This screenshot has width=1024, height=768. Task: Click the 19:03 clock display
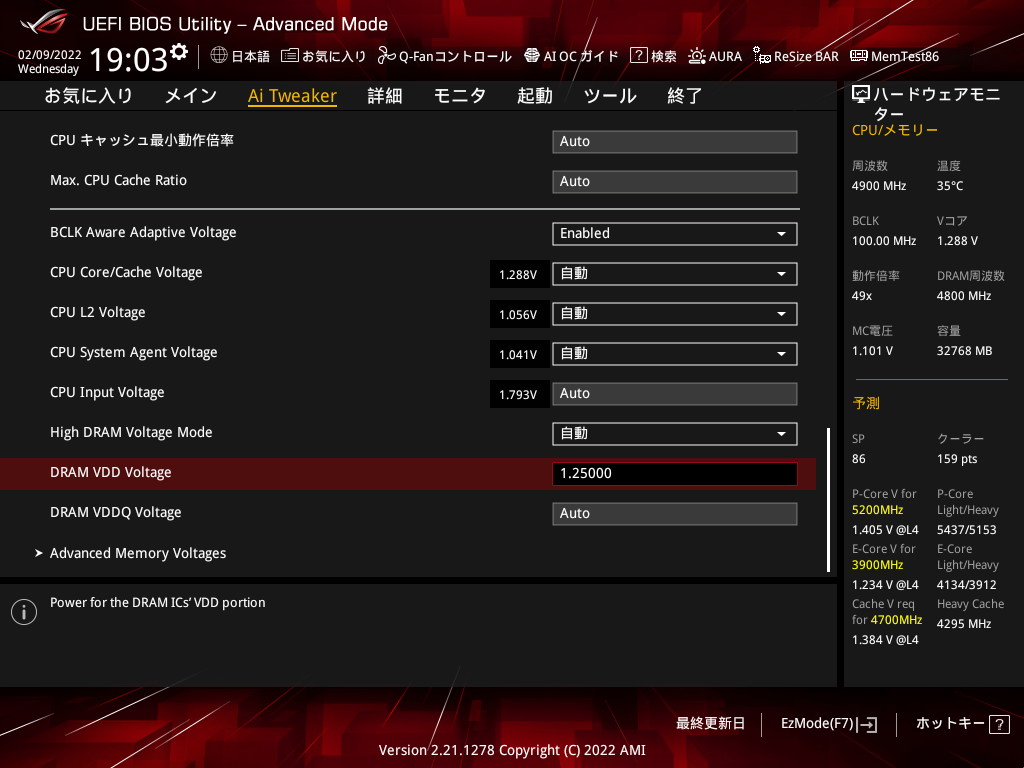pyautogui.click(x=129, y=59)
